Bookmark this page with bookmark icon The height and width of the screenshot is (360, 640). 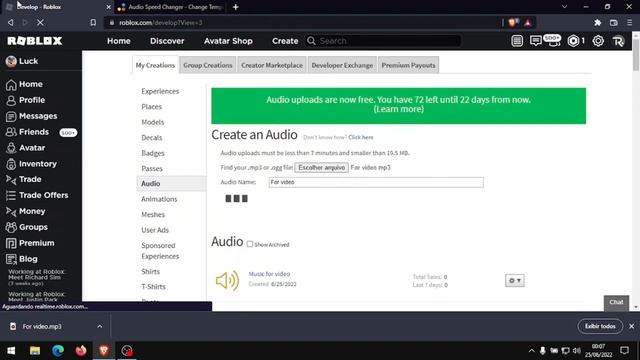point(93,23)
